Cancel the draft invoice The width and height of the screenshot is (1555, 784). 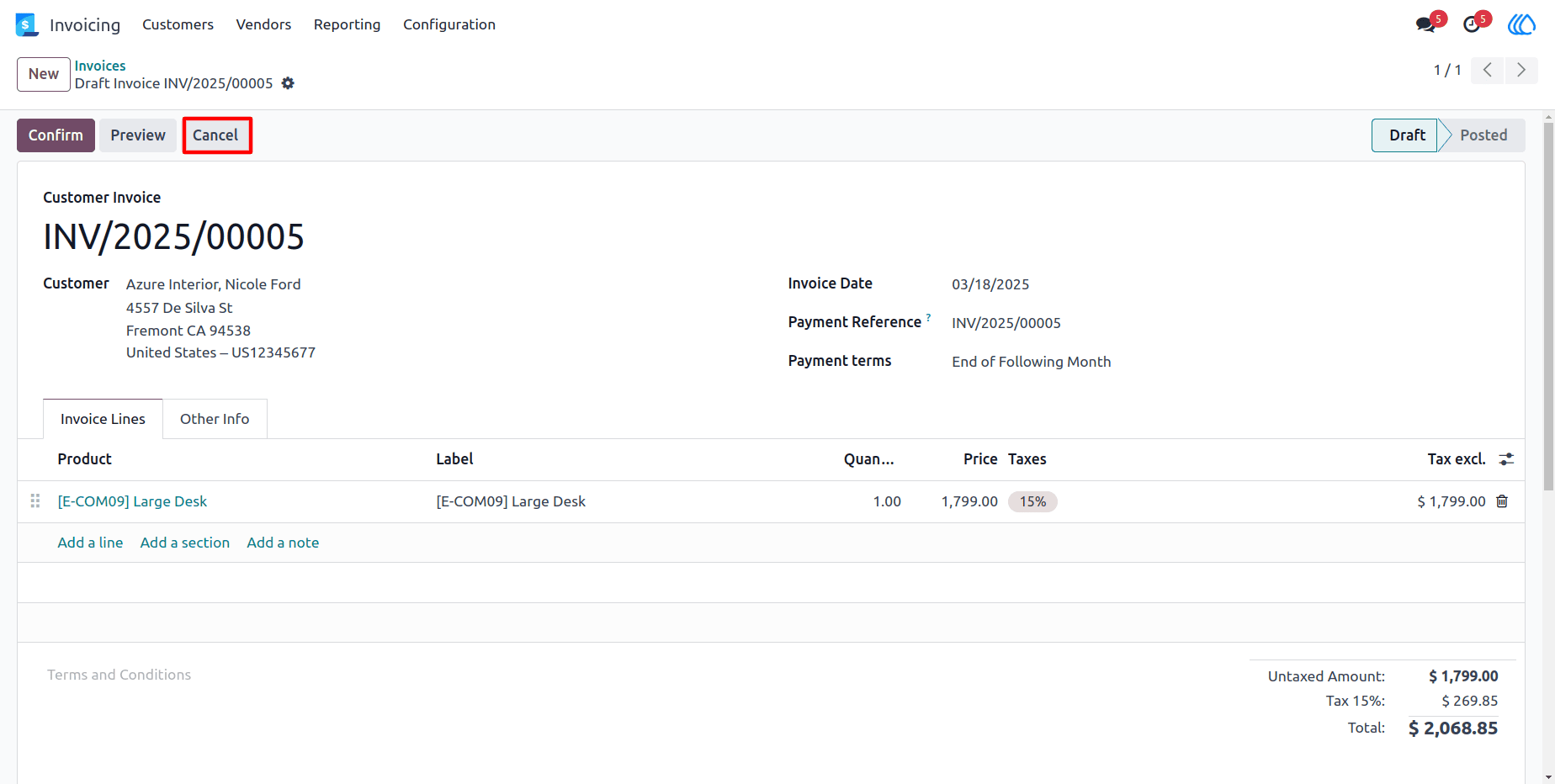pyautogui.click(x=215, y=135)
